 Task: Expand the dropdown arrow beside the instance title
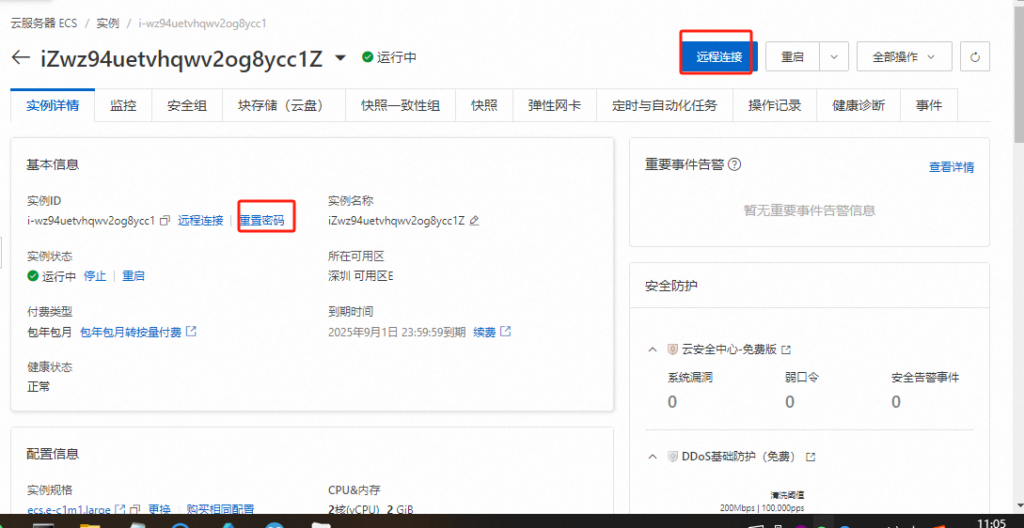[340, 57]
